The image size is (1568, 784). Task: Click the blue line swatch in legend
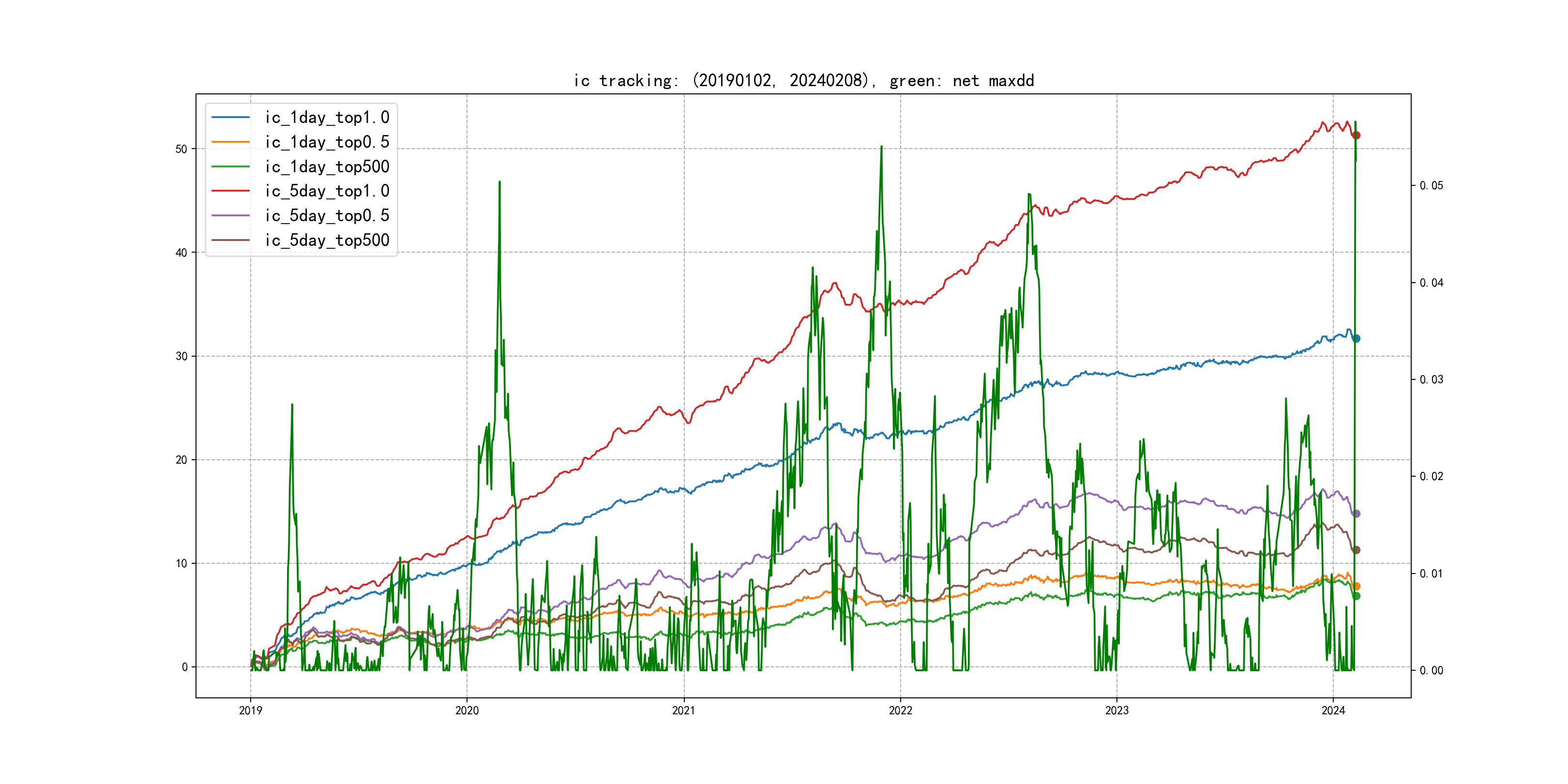tap(231, 117)
